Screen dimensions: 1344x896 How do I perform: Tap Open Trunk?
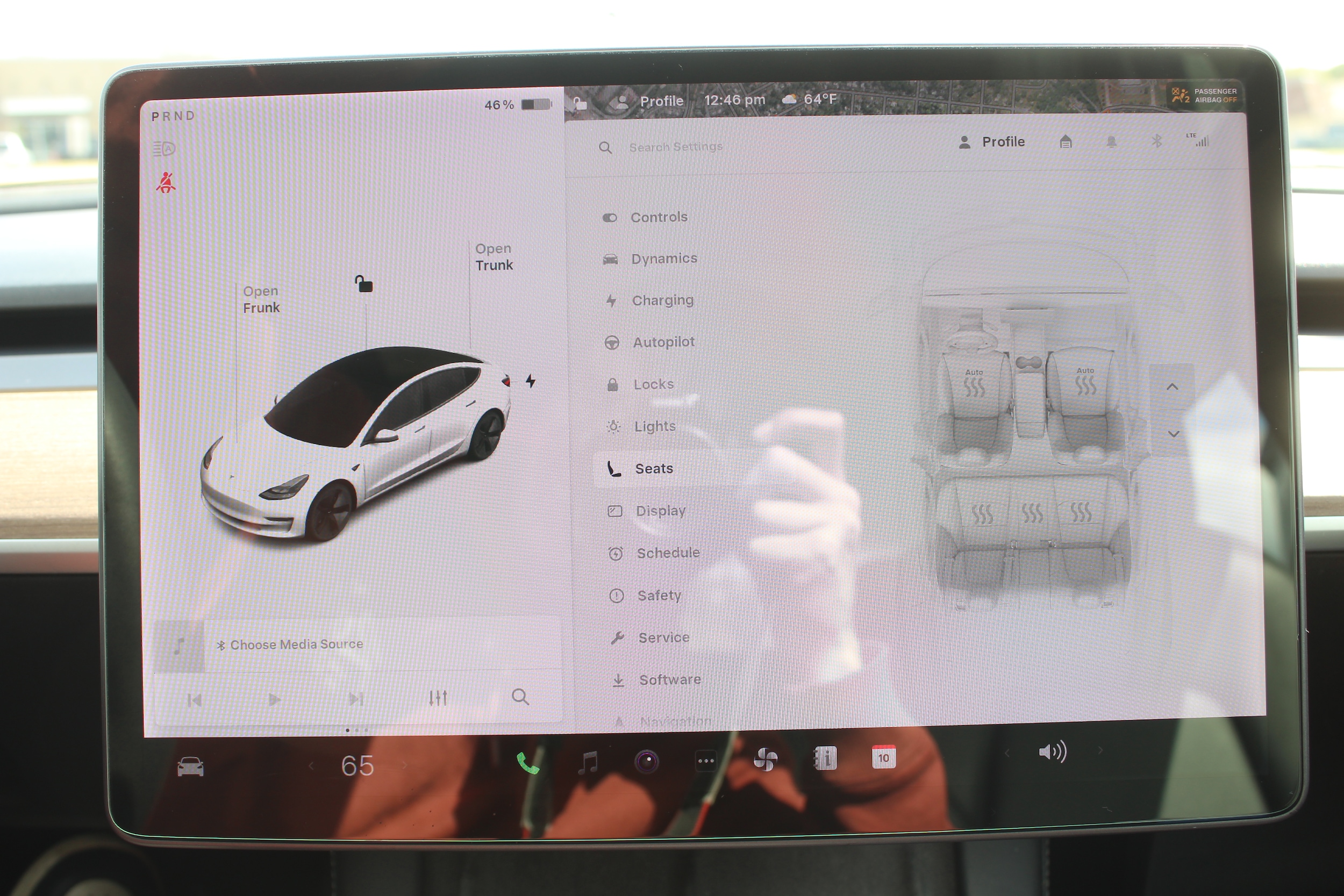[x=494, y=257]
